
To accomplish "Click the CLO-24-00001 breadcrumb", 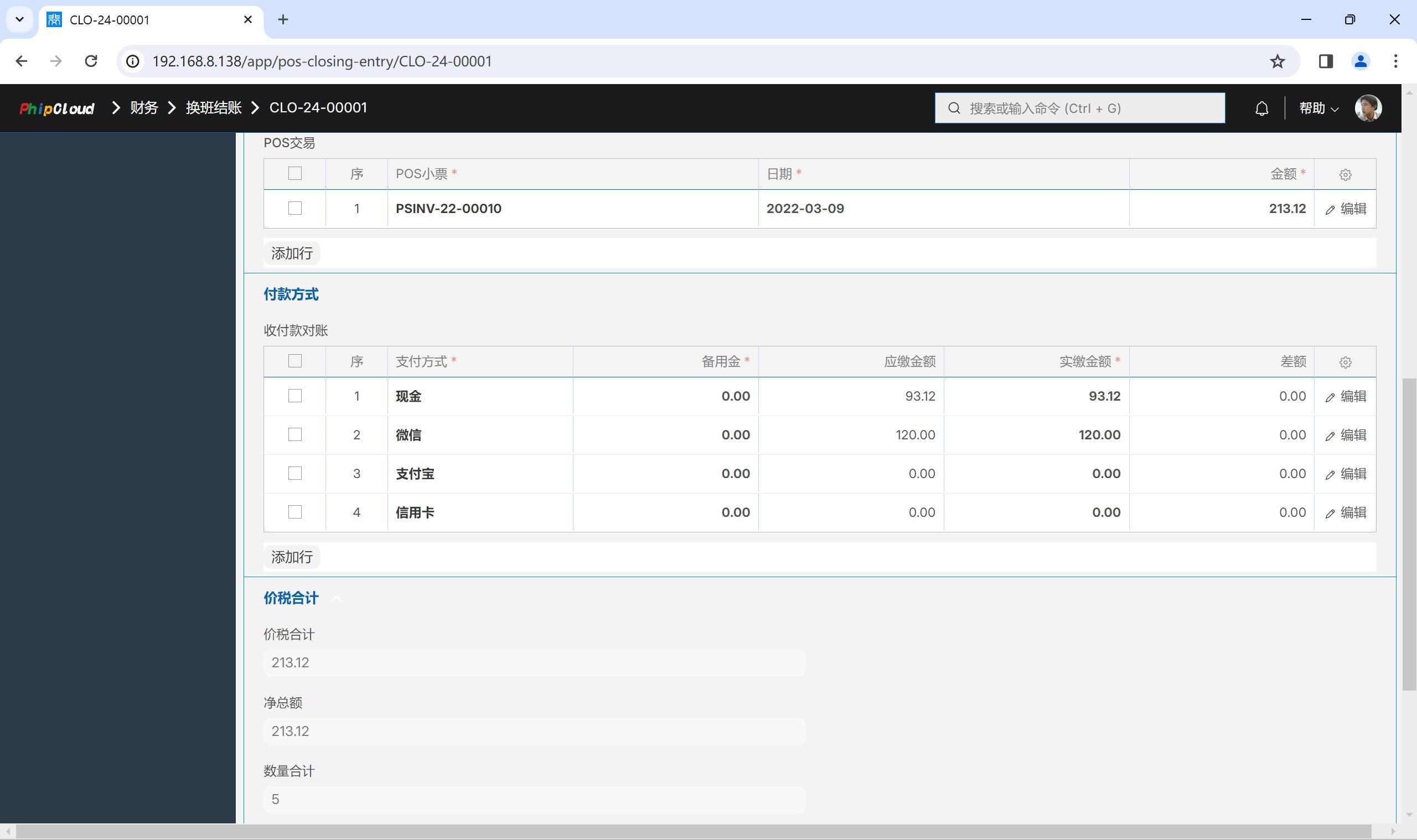I will tap(318, 107).
